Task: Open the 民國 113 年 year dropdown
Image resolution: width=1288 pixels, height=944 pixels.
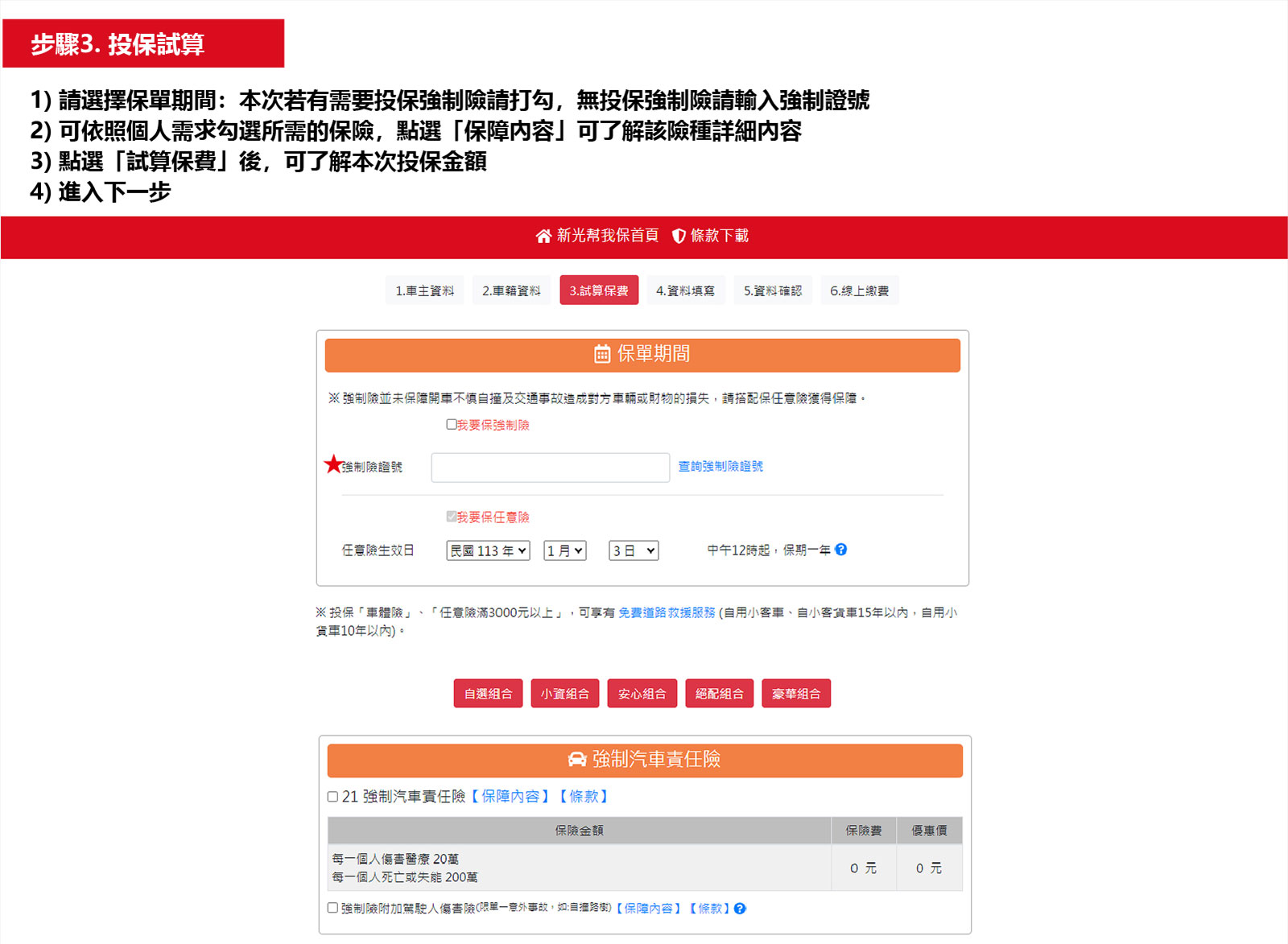Action: click(488, 550)
